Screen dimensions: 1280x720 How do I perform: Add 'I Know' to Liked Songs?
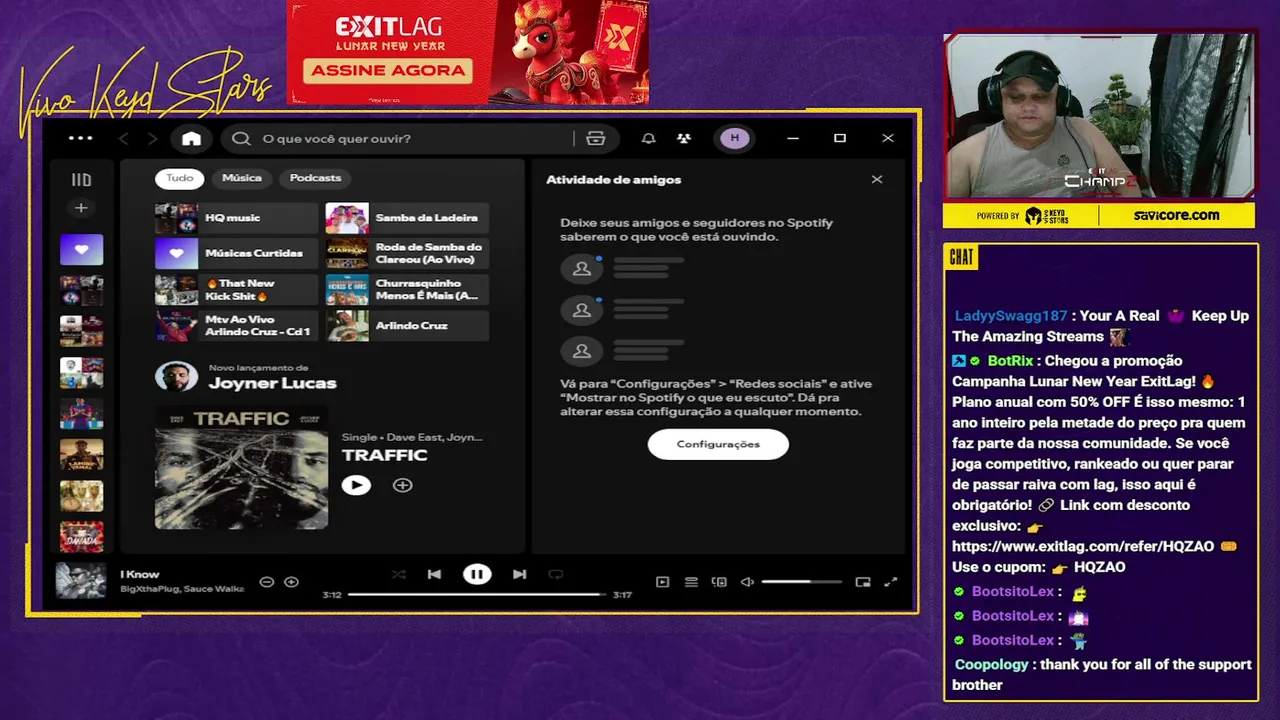291,582
